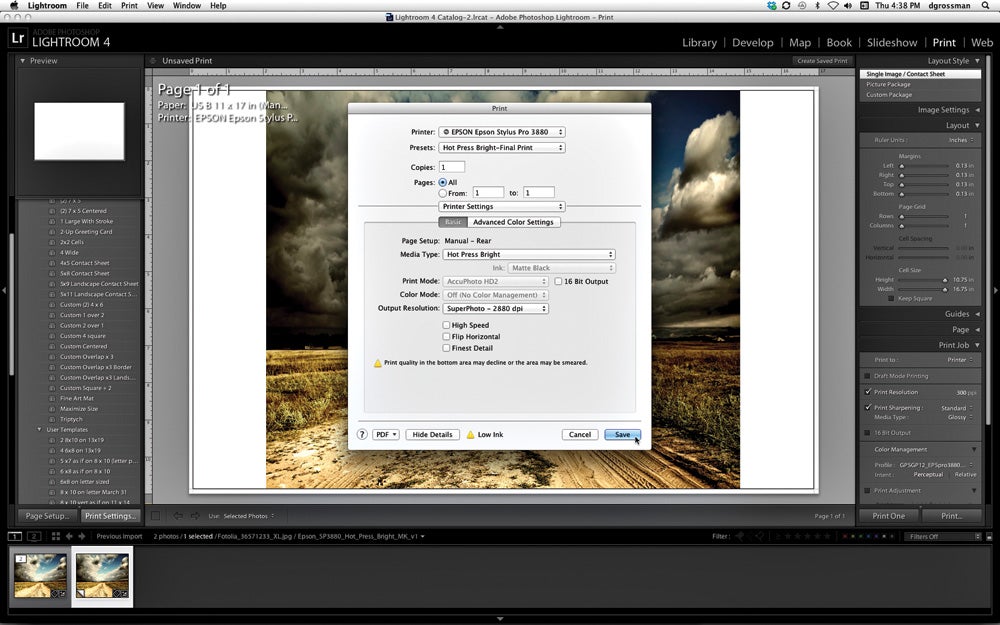
Task: Select second window display icon 2 in filmstrip bar
Action: coord(34,536)
